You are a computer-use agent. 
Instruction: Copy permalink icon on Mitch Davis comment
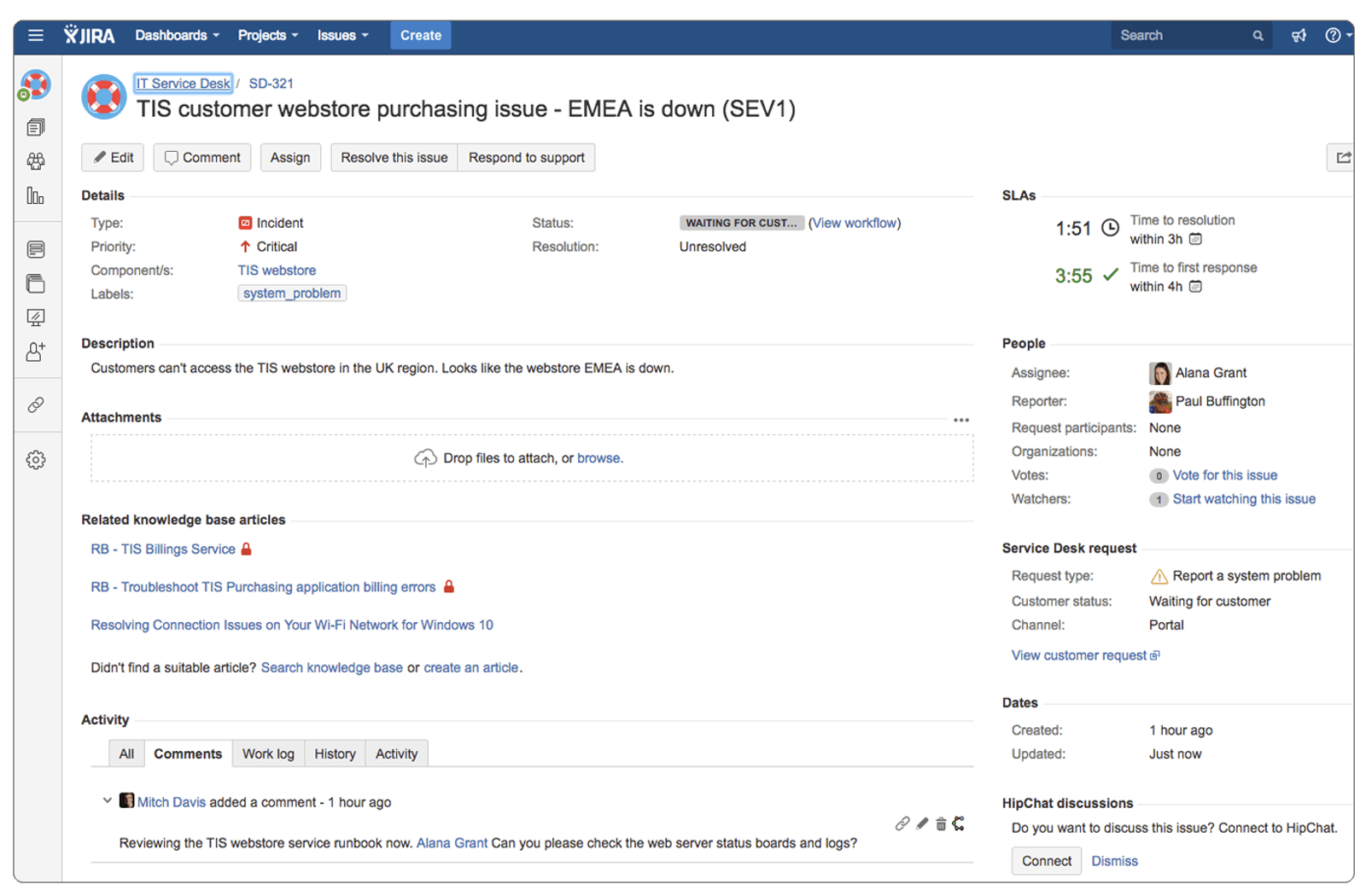pyautogui.click(x=902, y=823)
